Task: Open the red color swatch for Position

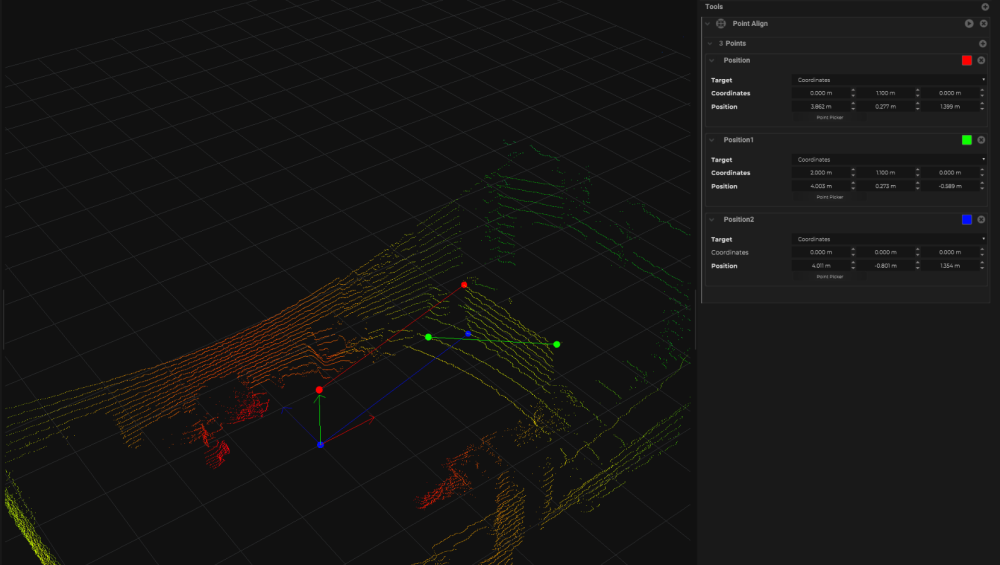Action: click(967, 61)
